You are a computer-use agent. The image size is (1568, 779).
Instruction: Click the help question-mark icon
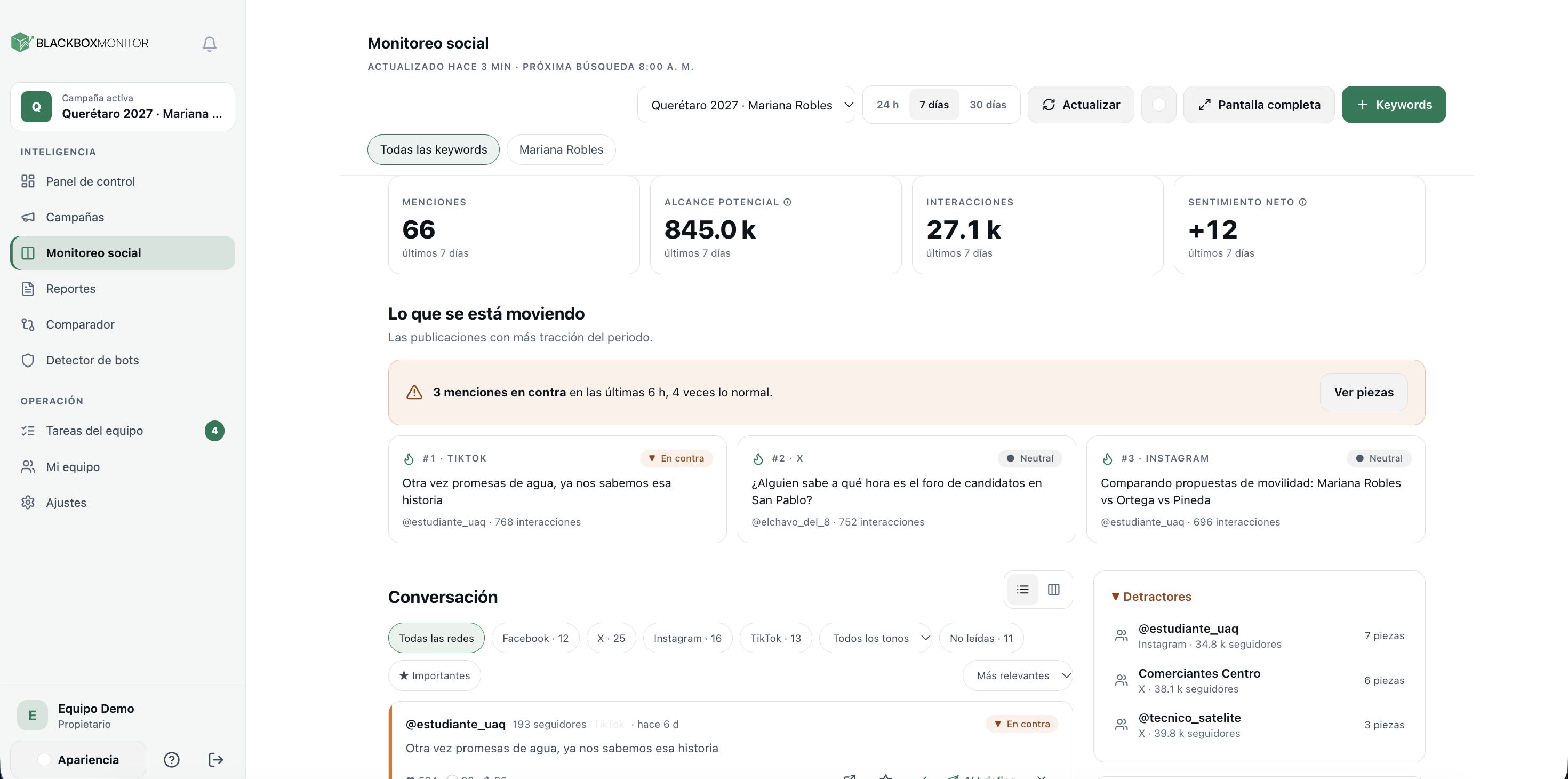pyautogui.click(x=172, y=759)
